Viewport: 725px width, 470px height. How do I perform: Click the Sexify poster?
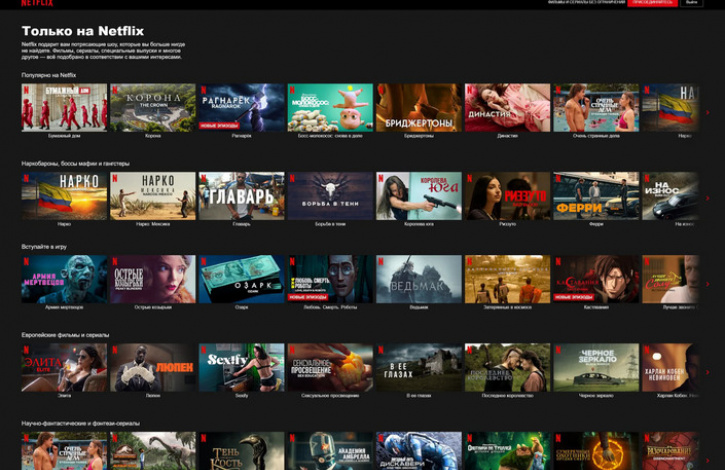point(241,368)
